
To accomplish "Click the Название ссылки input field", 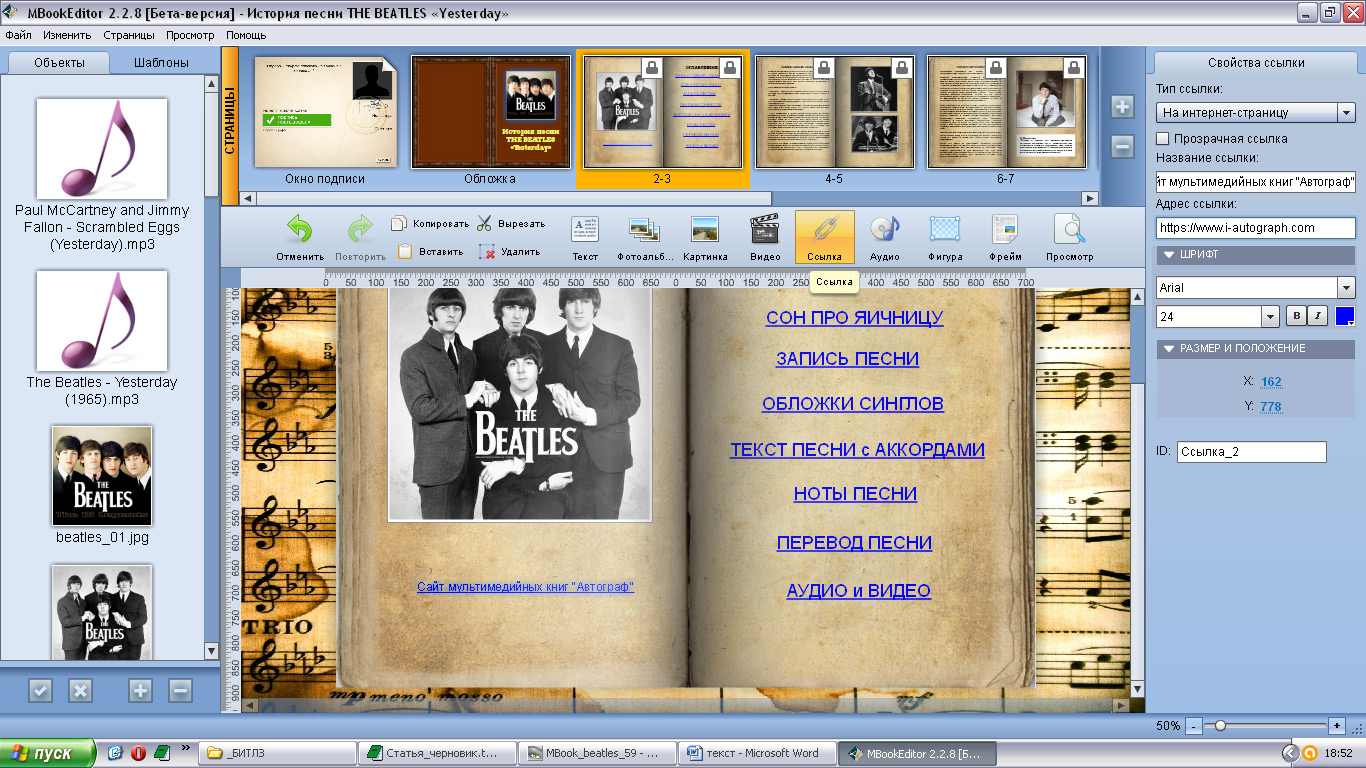I will pyautogui.click(x=1255, y=181).
